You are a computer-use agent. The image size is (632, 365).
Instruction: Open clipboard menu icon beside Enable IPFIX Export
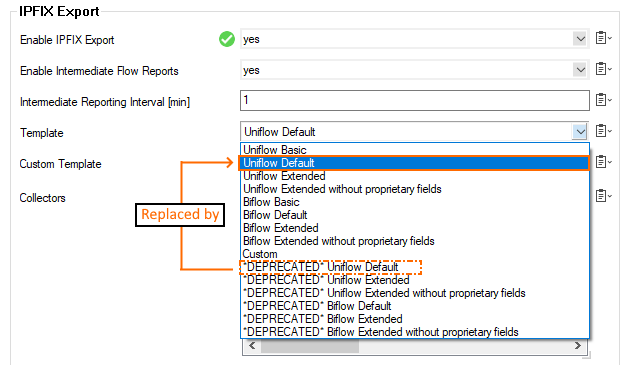click(x=603, y=38)
